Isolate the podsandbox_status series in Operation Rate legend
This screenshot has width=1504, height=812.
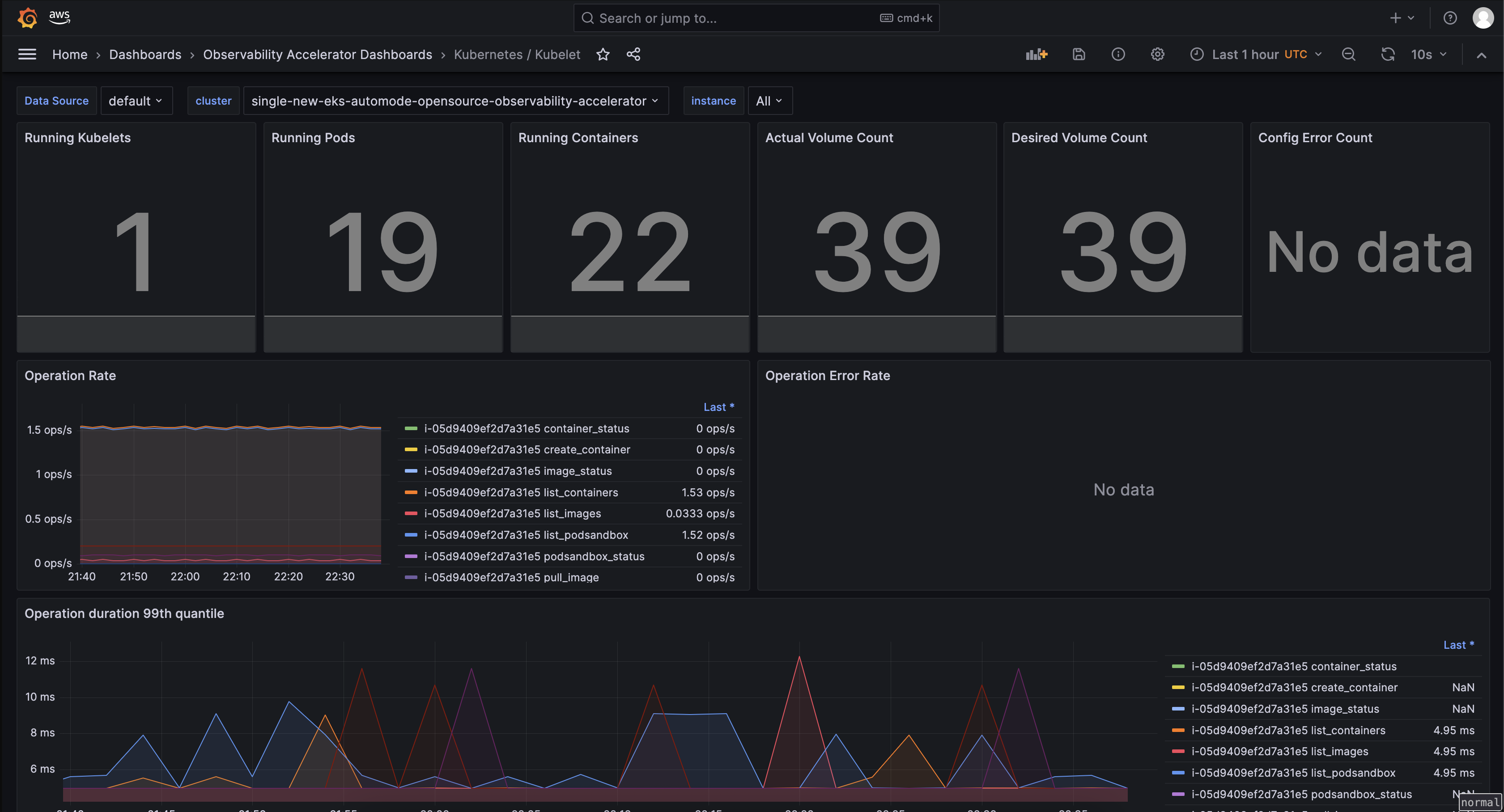534,556
